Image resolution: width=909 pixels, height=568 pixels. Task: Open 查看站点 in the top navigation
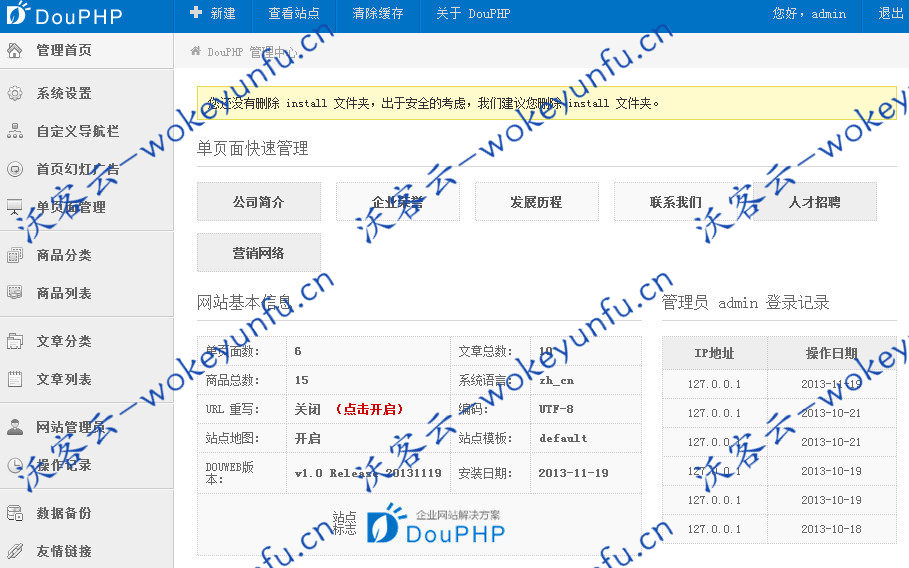click(x=294, y=13)
